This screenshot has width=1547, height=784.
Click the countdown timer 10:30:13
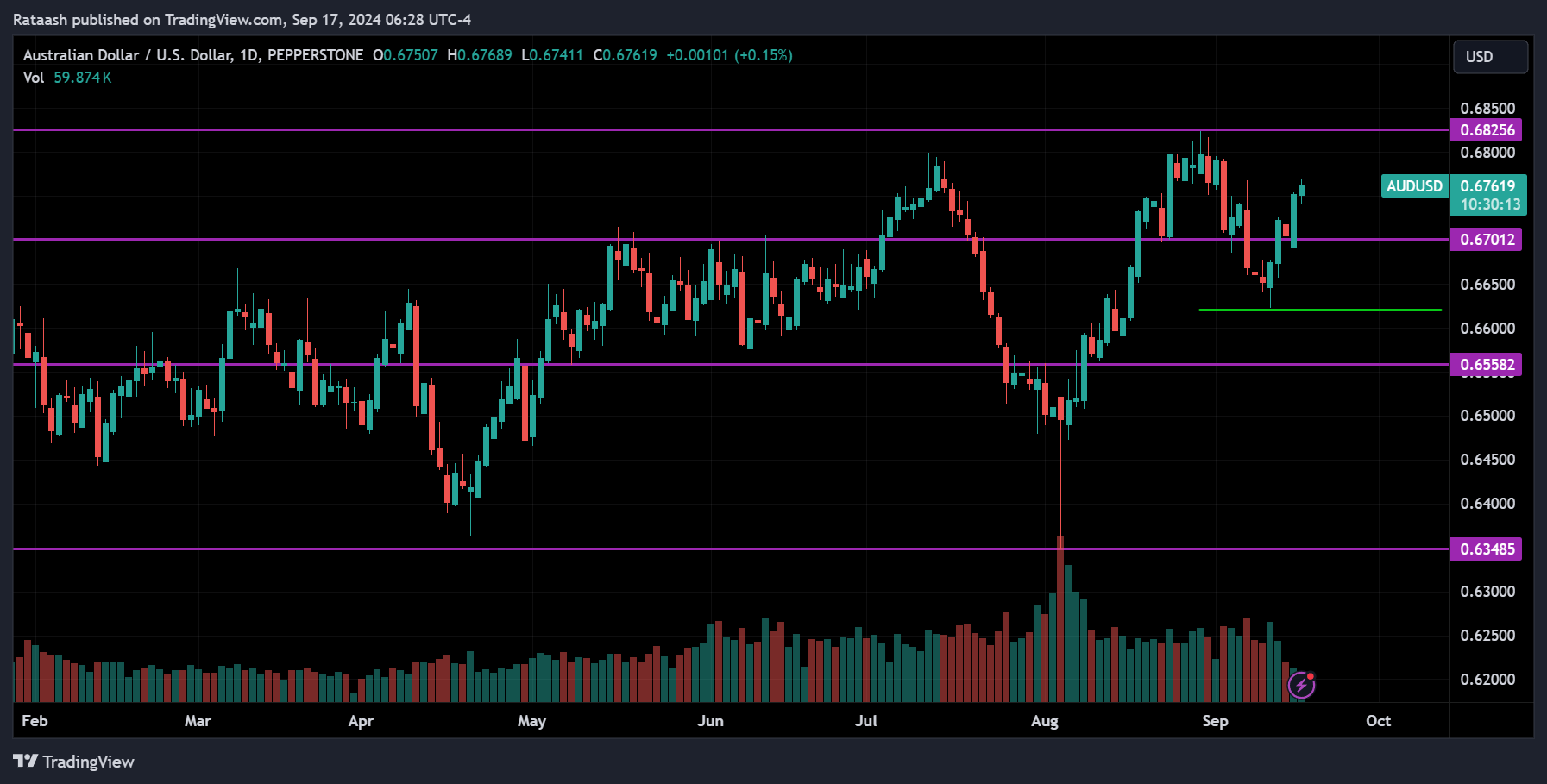pyautogui.click(x=1490, y=205)
